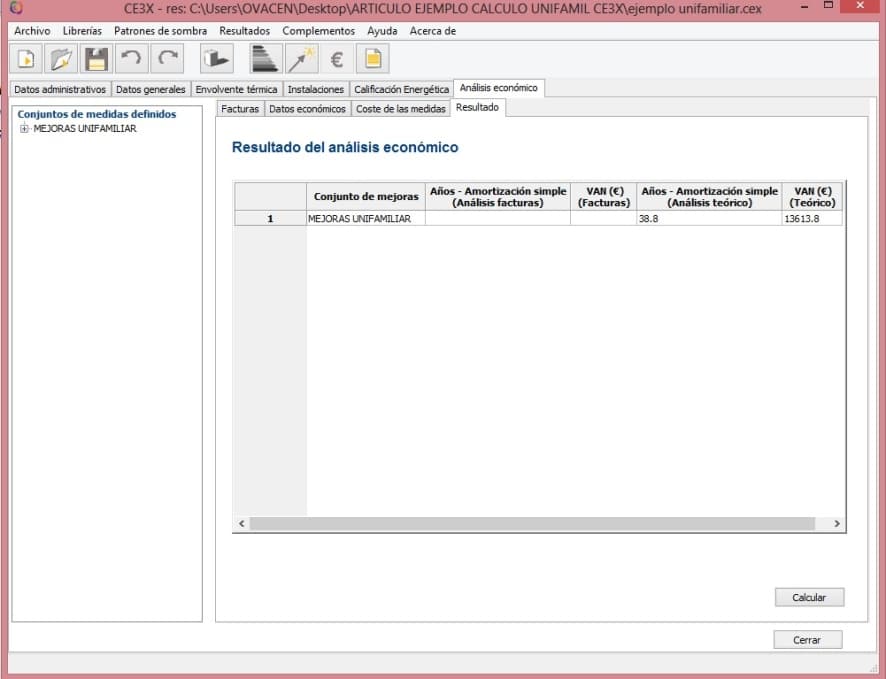Open the shadow pattern building icon
The width and height of the screenshot is (886, 679).
[215, 60]
